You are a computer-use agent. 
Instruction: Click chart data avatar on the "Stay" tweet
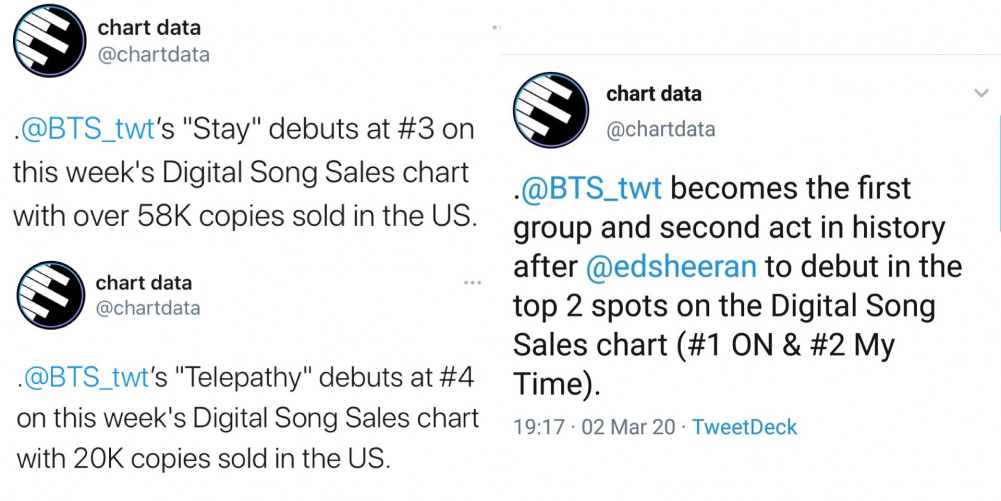(49, 41)
